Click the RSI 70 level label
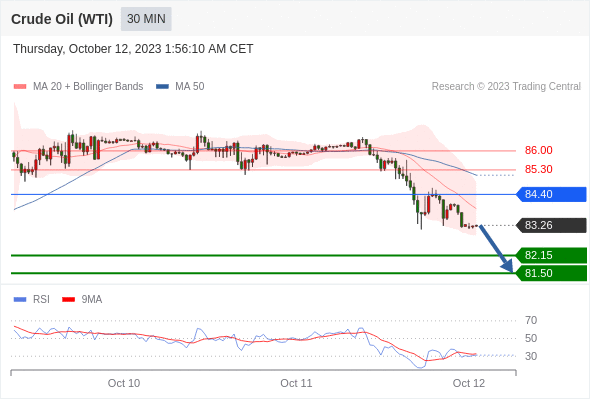The image size is (590, 400). (x=531, y=321)
